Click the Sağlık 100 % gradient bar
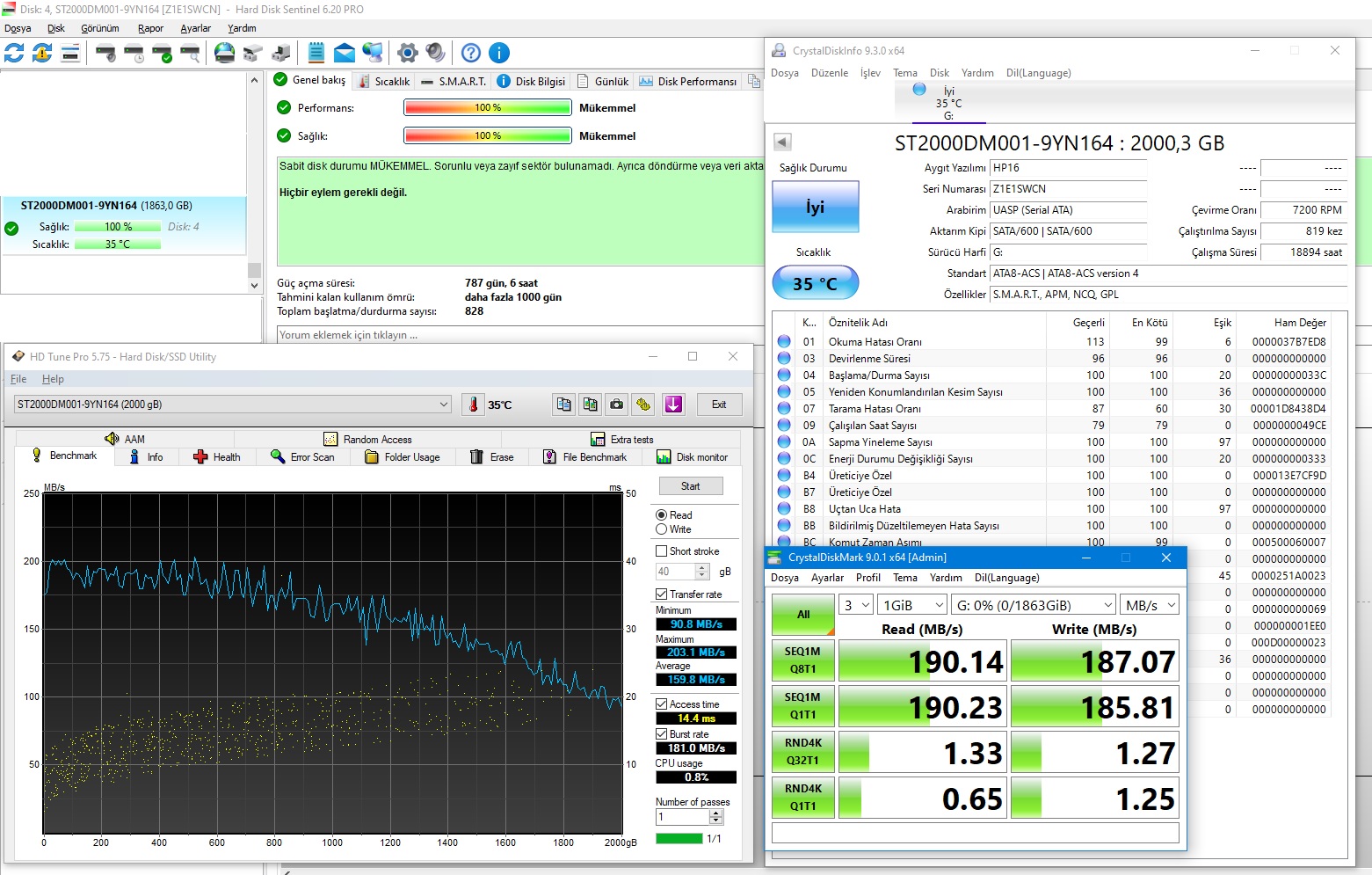The width and height of the screenshot is (1372, 875). pos(488,136)
